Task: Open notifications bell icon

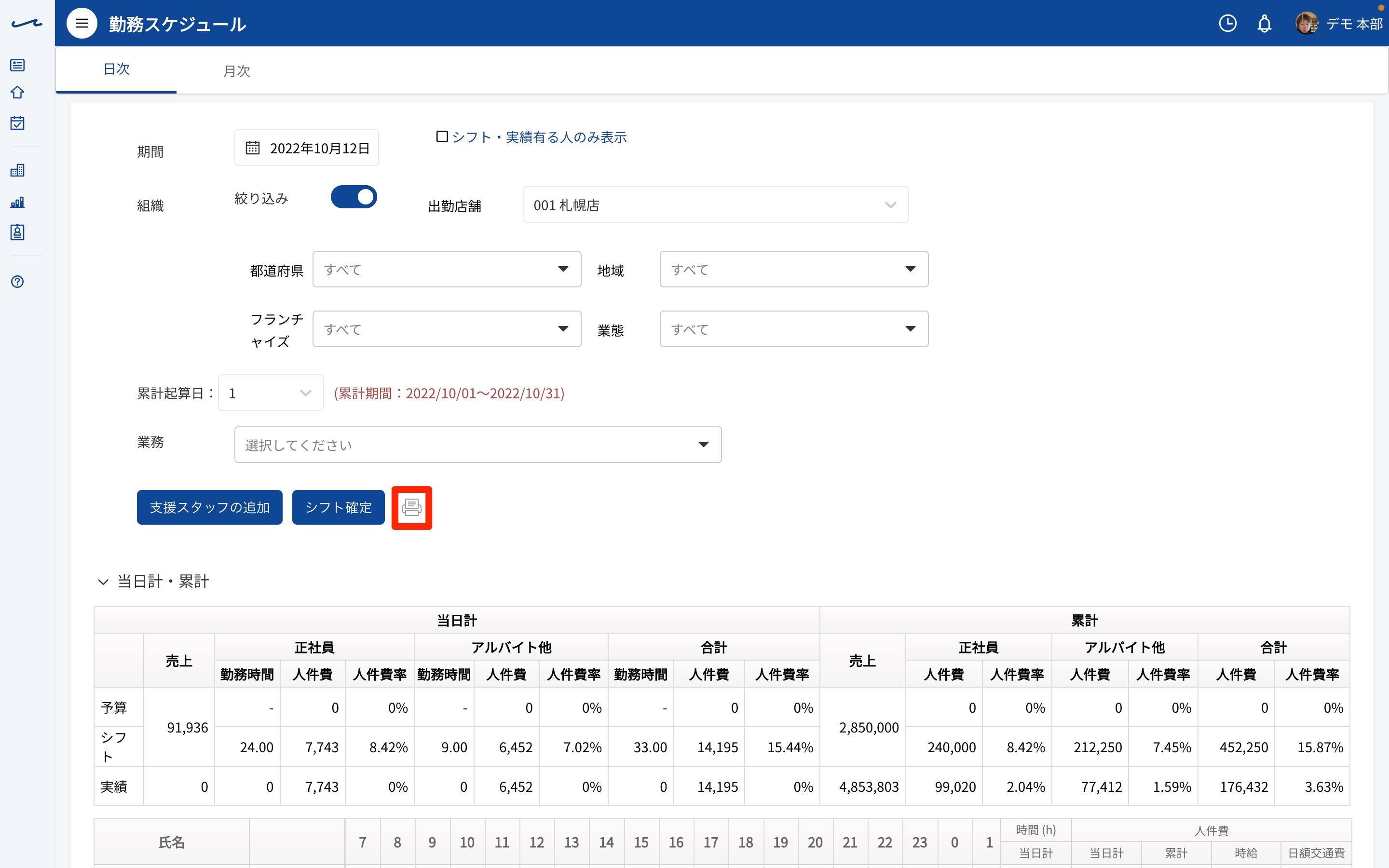Action: [1264, 24]
